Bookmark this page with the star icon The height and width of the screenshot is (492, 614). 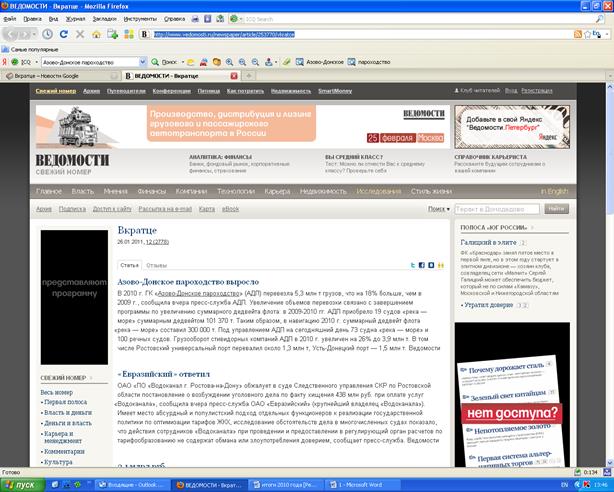pyautogui.click(x=587, y=34)
